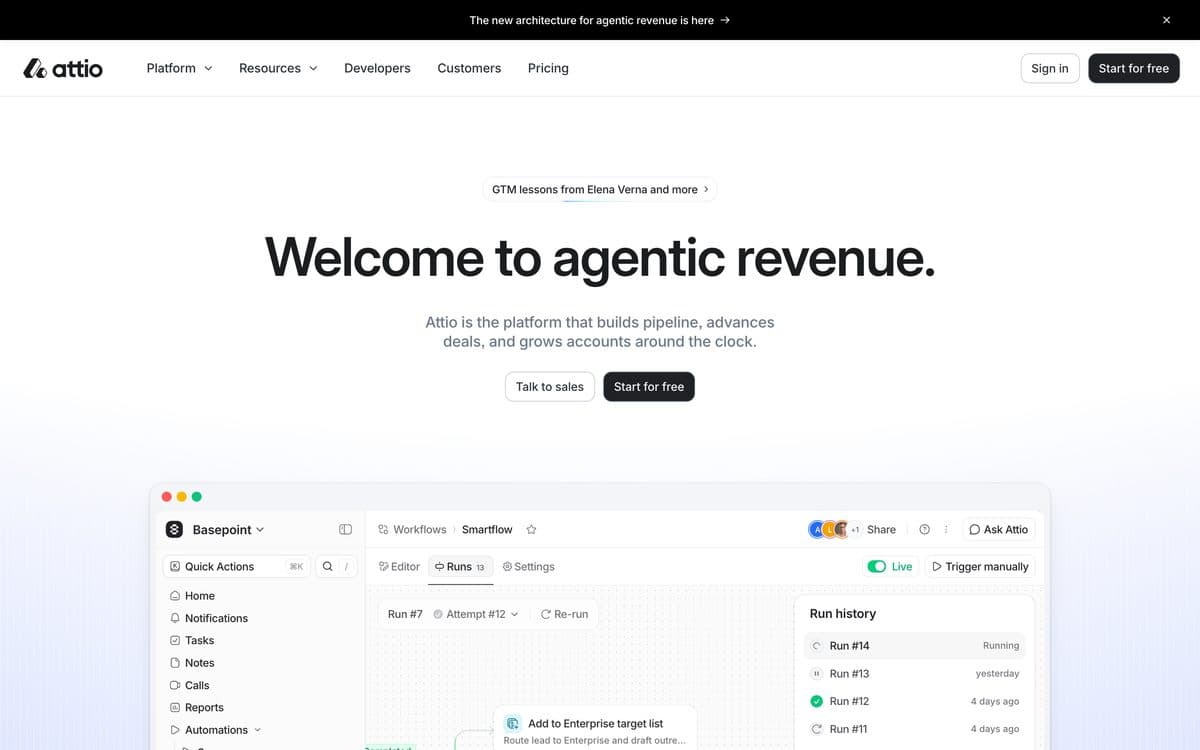
Task: Click header Start for free button
Action: (1134, 68)
